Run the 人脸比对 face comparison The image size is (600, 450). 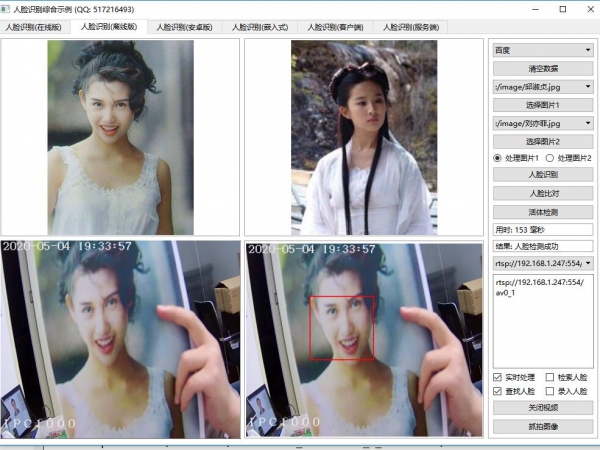[x=543, y=193]
